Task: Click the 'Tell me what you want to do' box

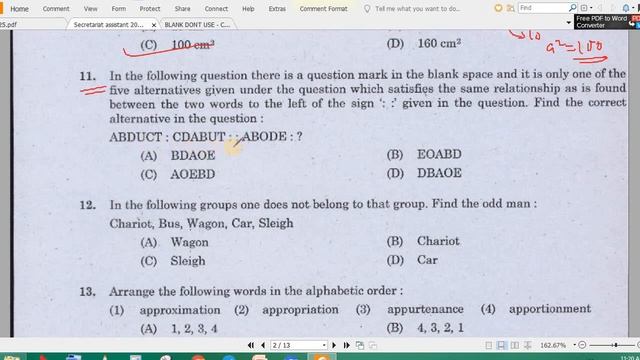Action: 412,9
